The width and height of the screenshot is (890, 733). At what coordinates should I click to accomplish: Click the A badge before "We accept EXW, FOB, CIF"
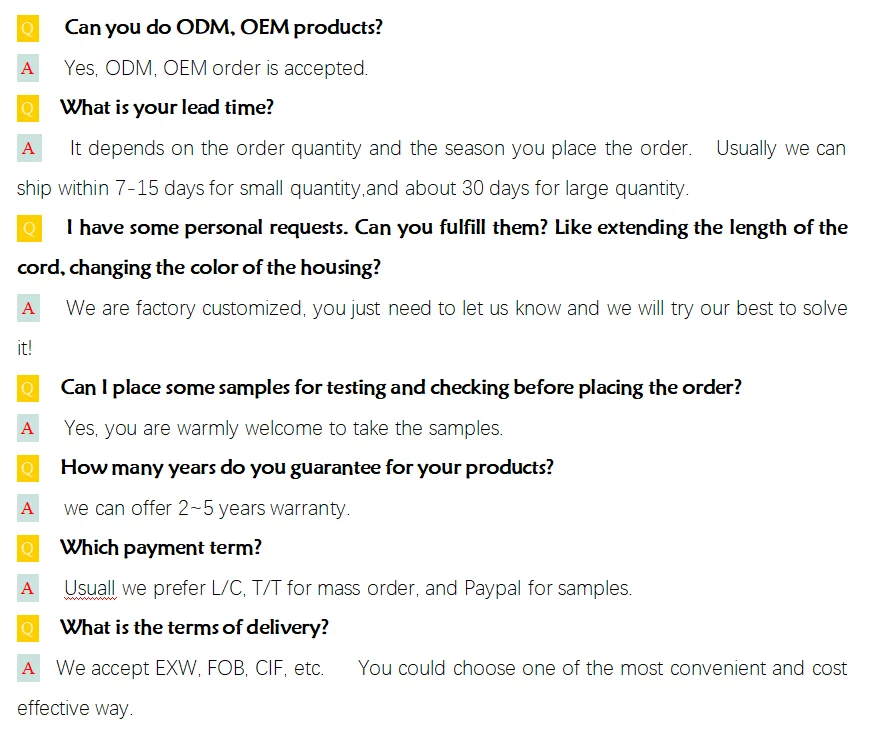pos(28,668)
